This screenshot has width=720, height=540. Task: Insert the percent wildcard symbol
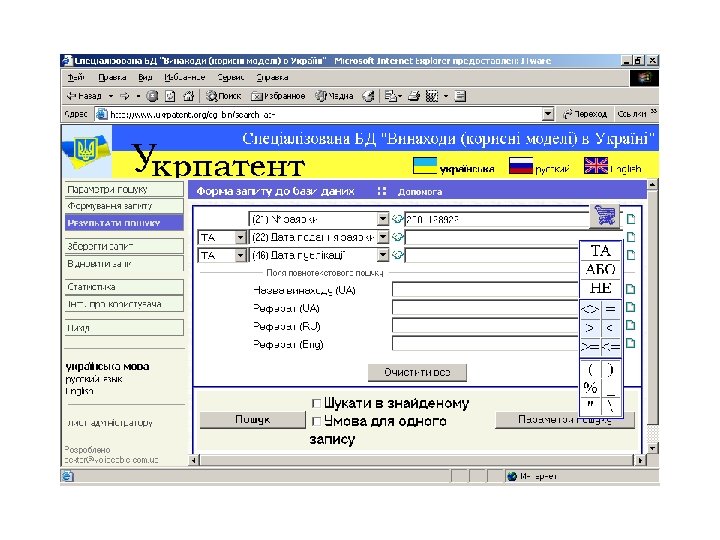tap(591, 388)
